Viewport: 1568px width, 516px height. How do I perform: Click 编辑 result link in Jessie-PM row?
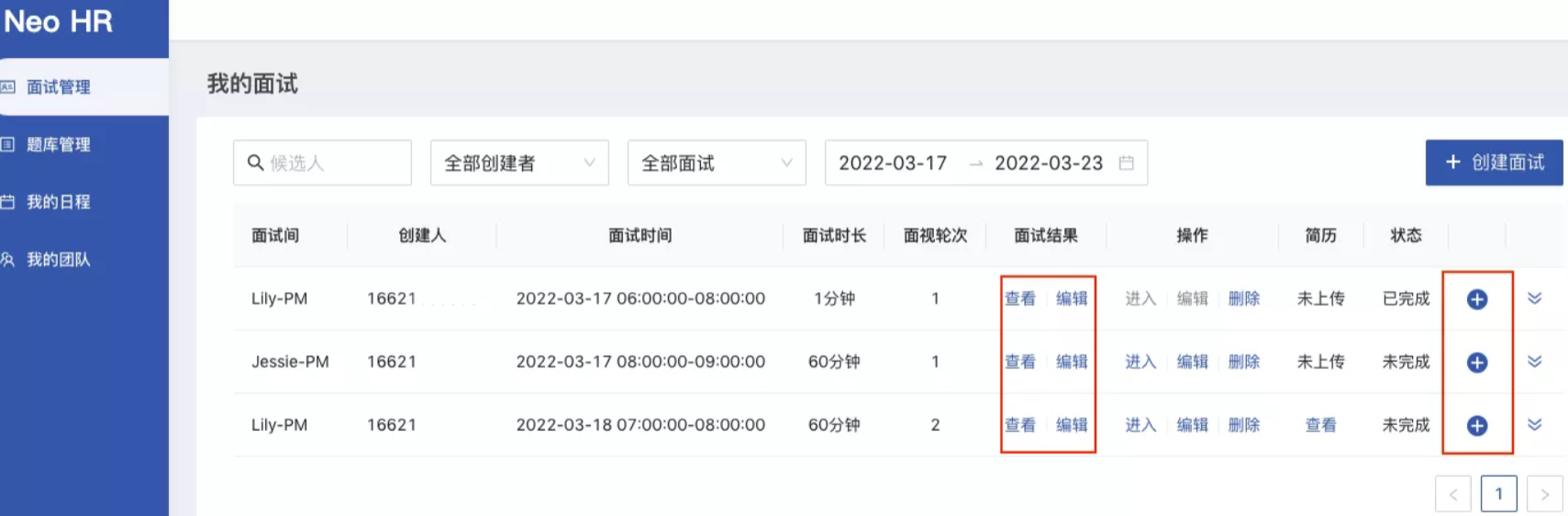point(1072,362)
